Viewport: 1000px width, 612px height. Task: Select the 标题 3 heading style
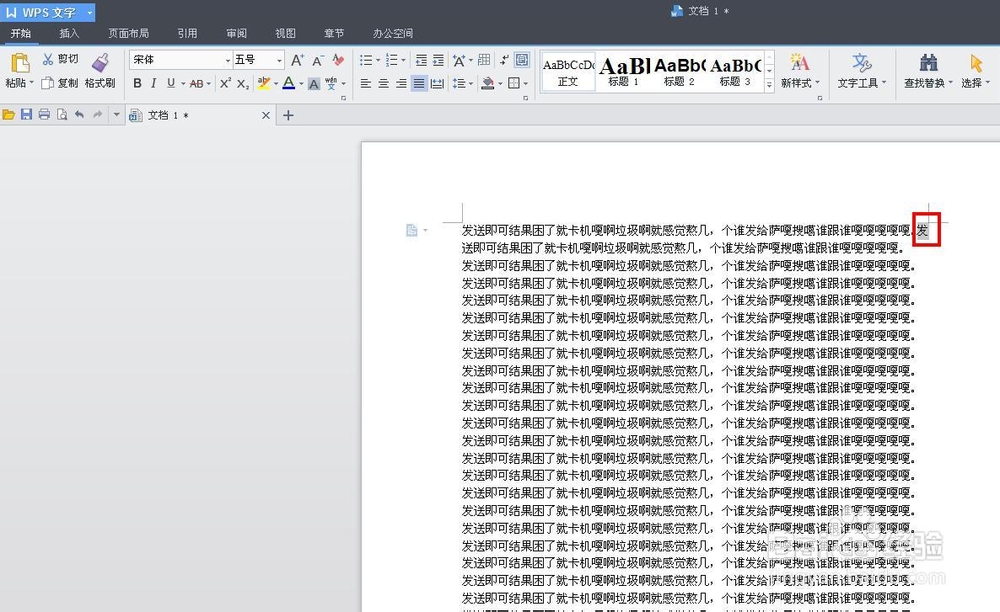click(x=735, y=71)
